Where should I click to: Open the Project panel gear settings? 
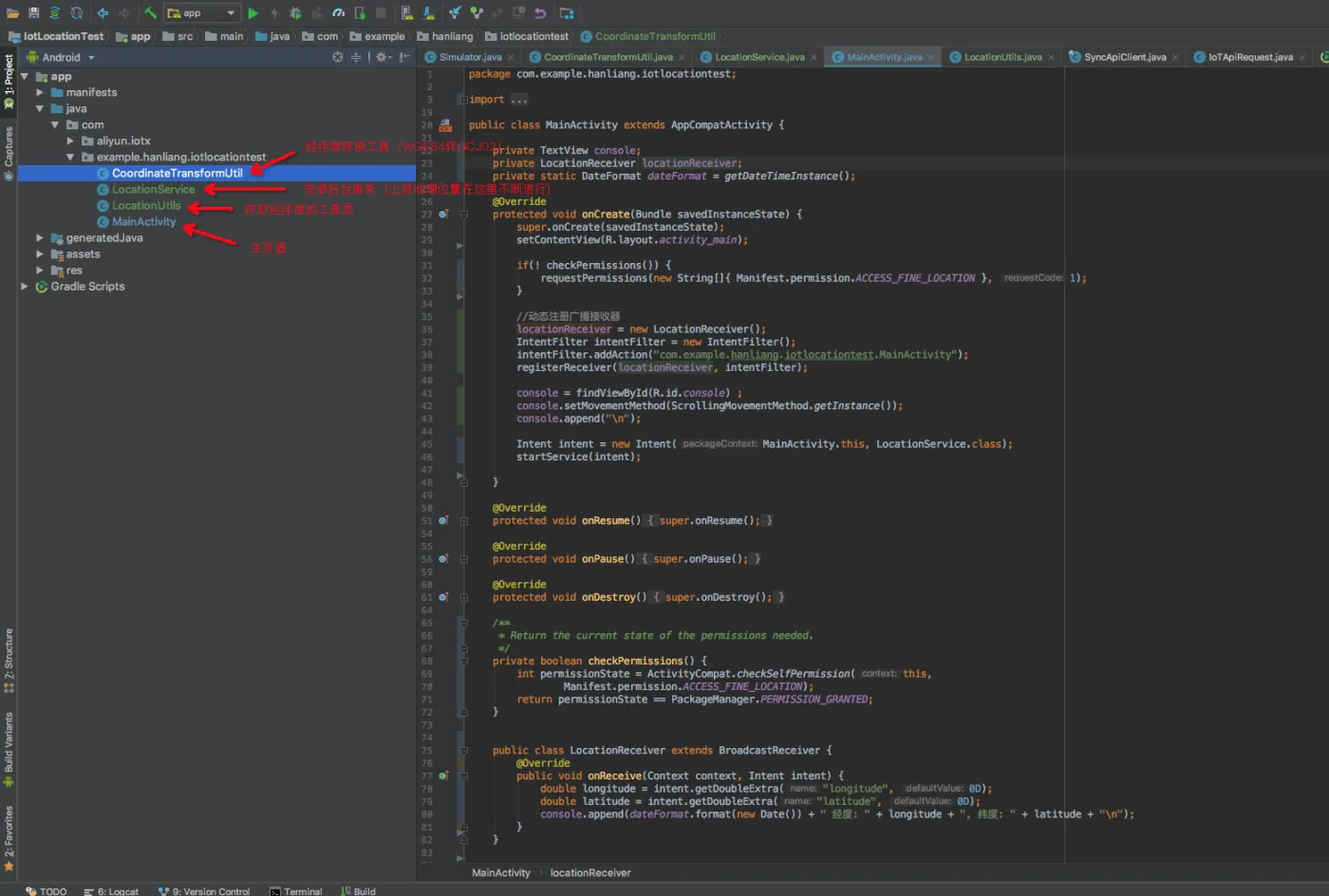382,58
